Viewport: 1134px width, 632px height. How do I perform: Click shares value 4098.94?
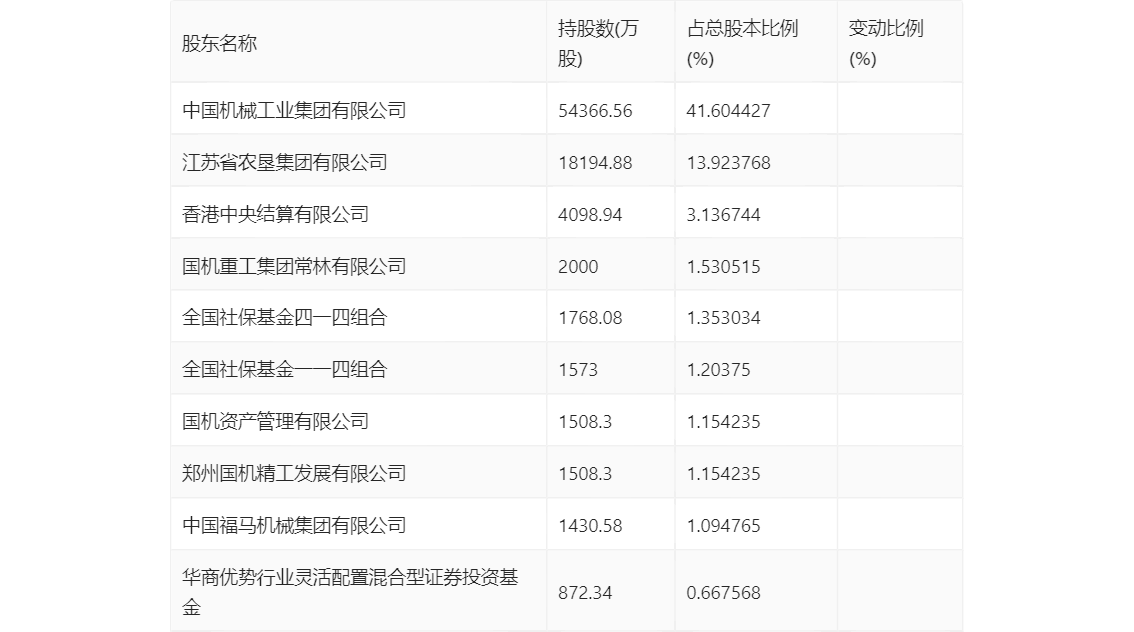pyautogui.click(x=590, y=215)
